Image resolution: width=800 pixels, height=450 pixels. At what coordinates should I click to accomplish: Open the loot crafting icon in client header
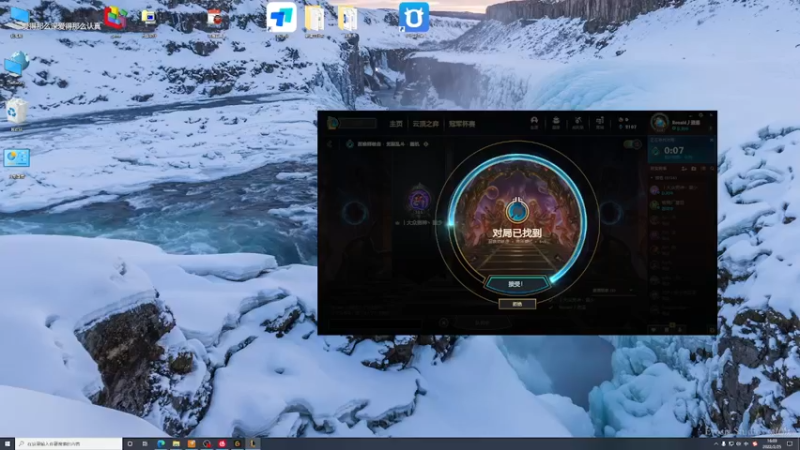[578, 122]
